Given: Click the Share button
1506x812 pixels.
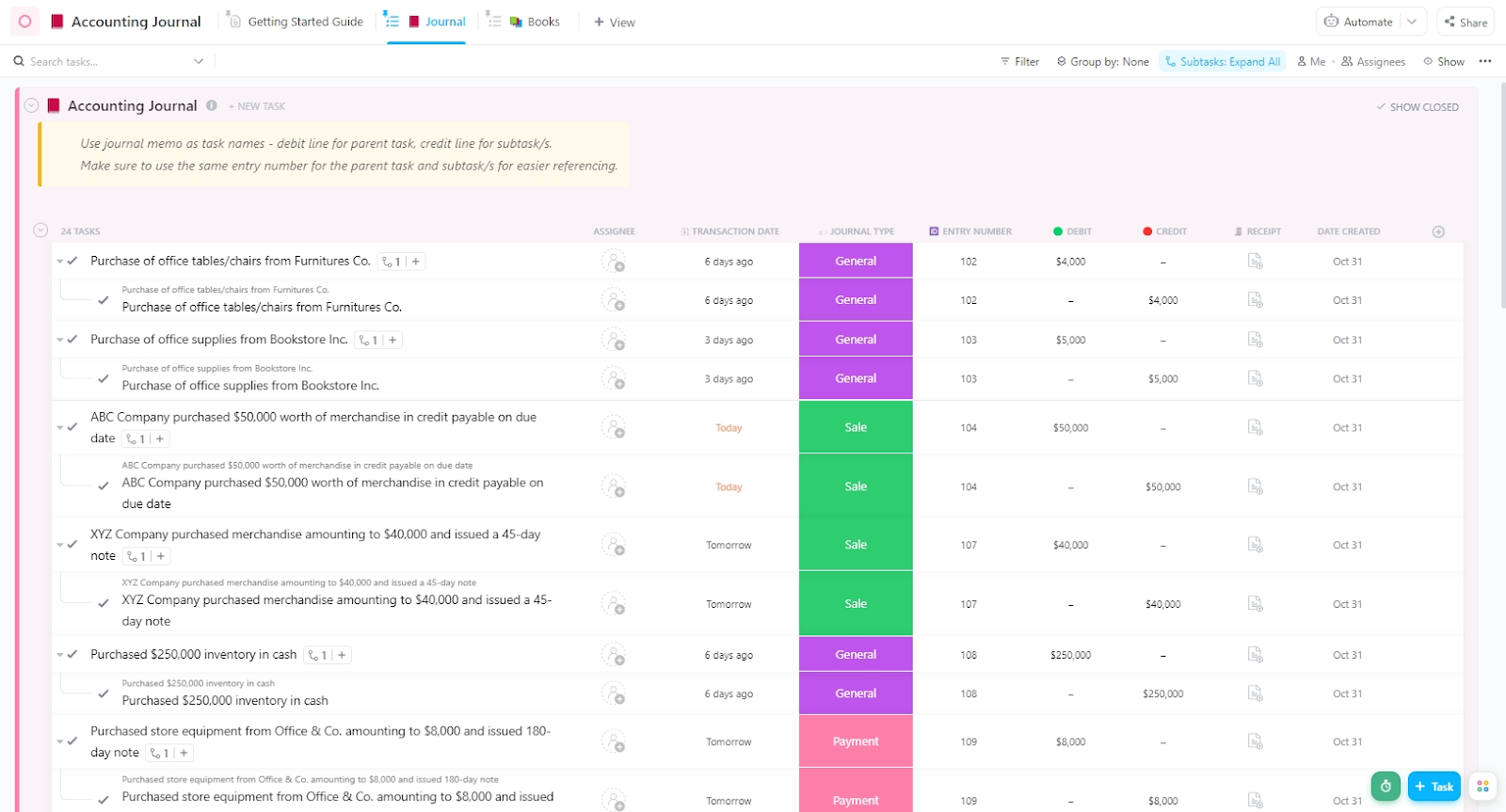Looking at the screenshot, I should [x=1466, y=22].
